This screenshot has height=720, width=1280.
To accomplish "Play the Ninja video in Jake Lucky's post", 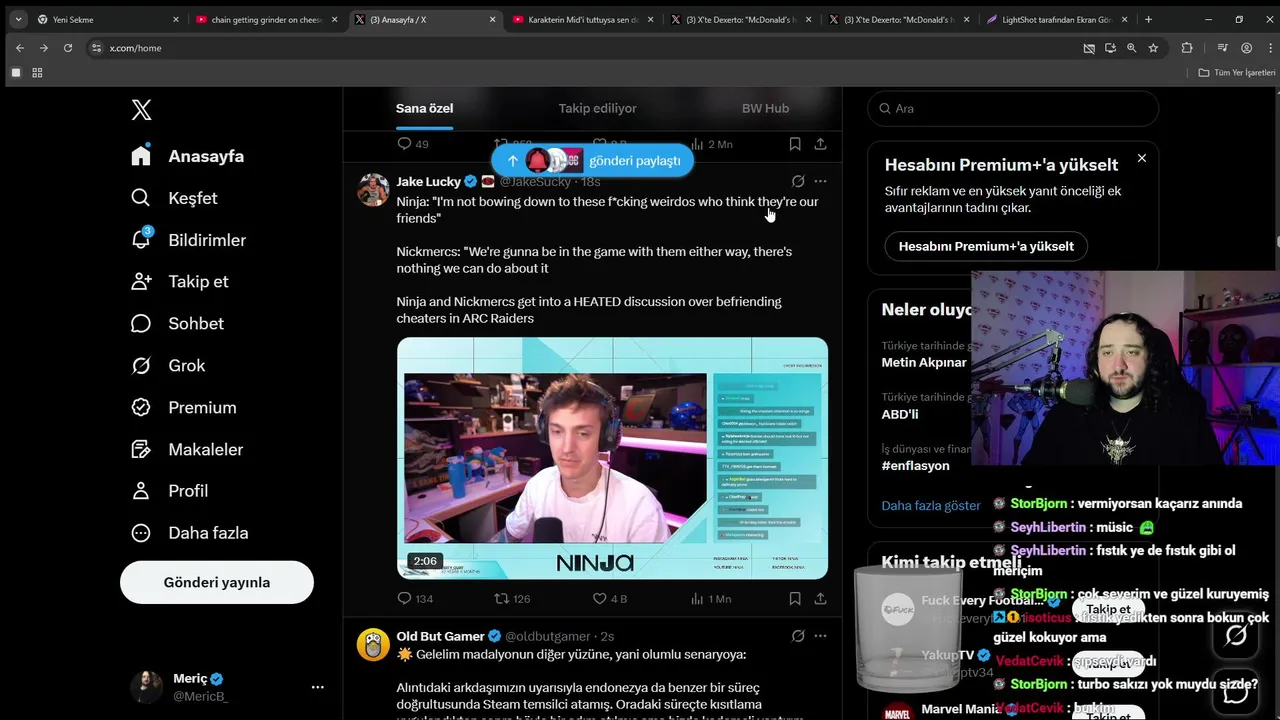I will [612, 458].
